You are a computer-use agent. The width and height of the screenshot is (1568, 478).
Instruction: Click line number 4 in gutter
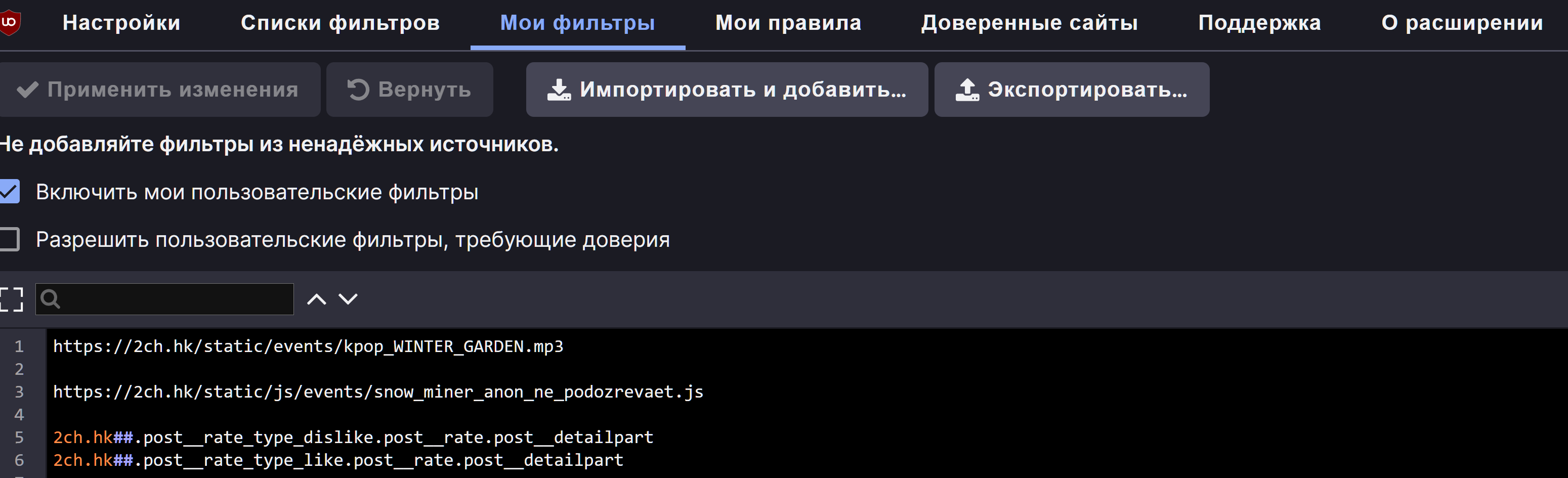click(x=19, y=415)
